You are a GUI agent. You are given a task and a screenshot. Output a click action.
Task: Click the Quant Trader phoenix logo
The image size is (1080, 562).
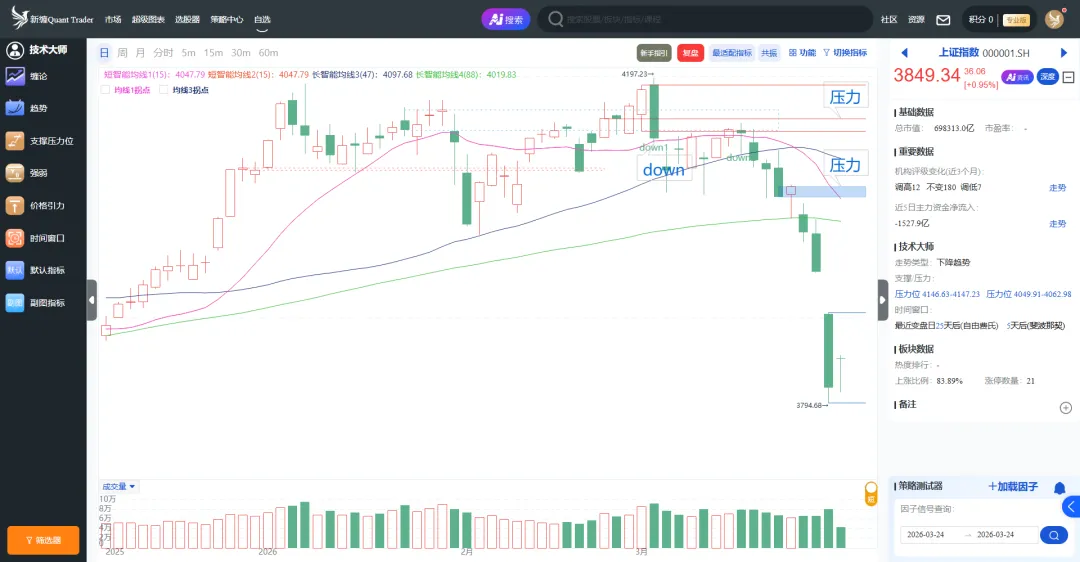[19, 18]
